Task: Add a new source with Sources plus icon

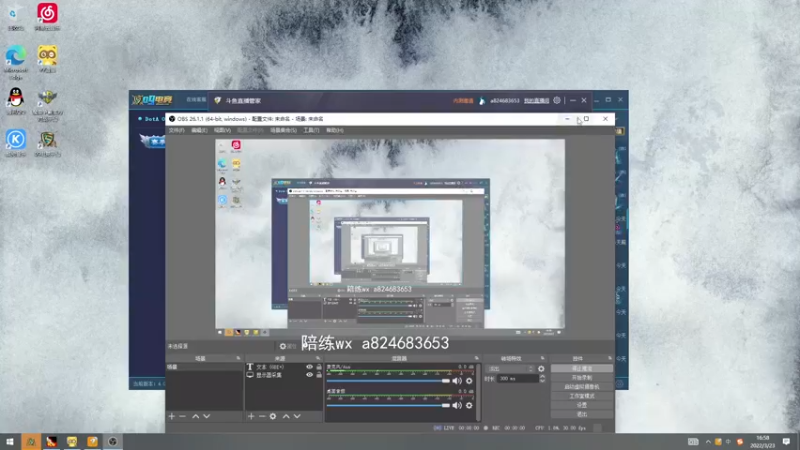Action: pos(251,416)
